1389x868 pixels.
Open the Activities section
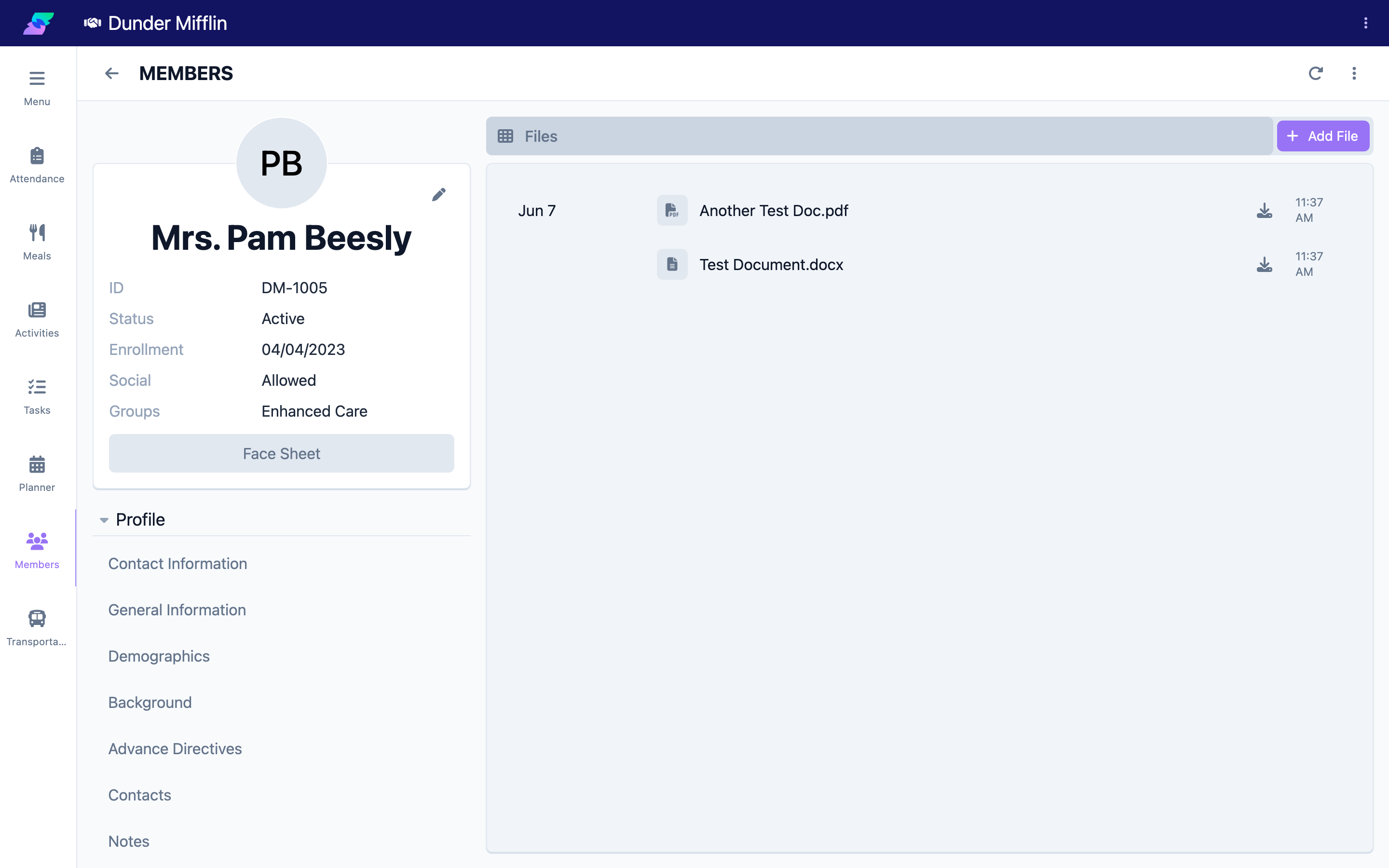coord(37,320)
